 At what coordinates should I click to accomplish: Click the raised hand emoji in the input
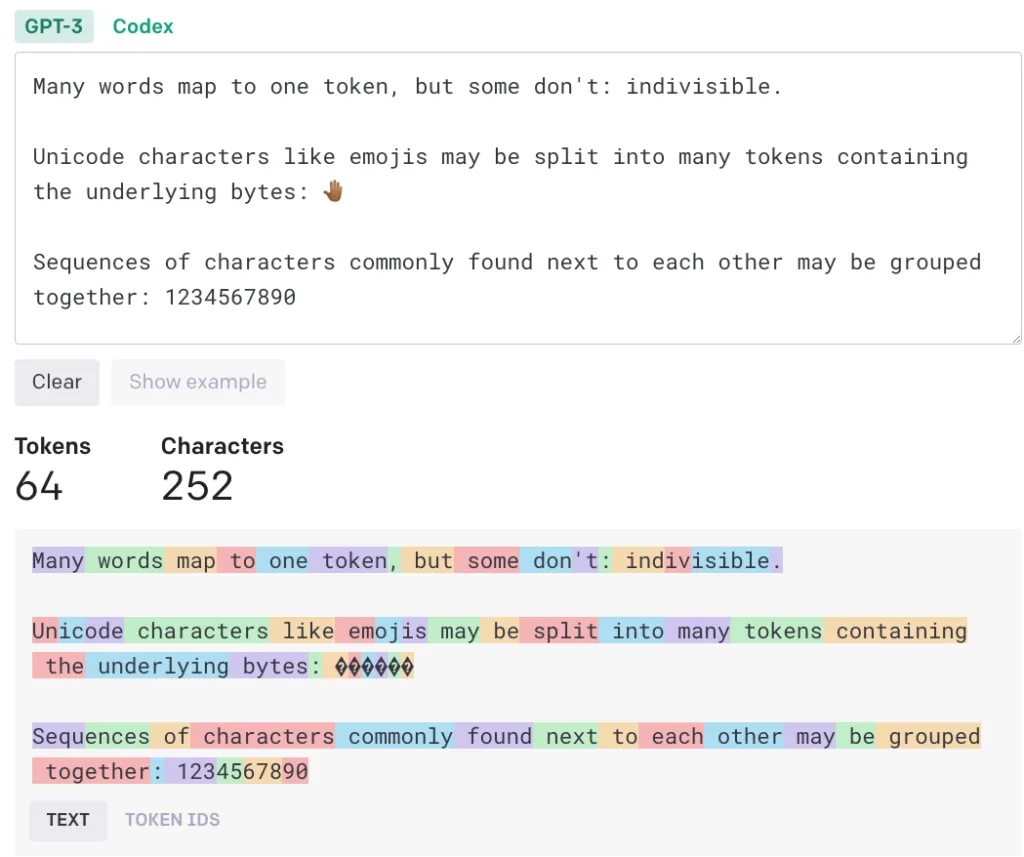334,192
